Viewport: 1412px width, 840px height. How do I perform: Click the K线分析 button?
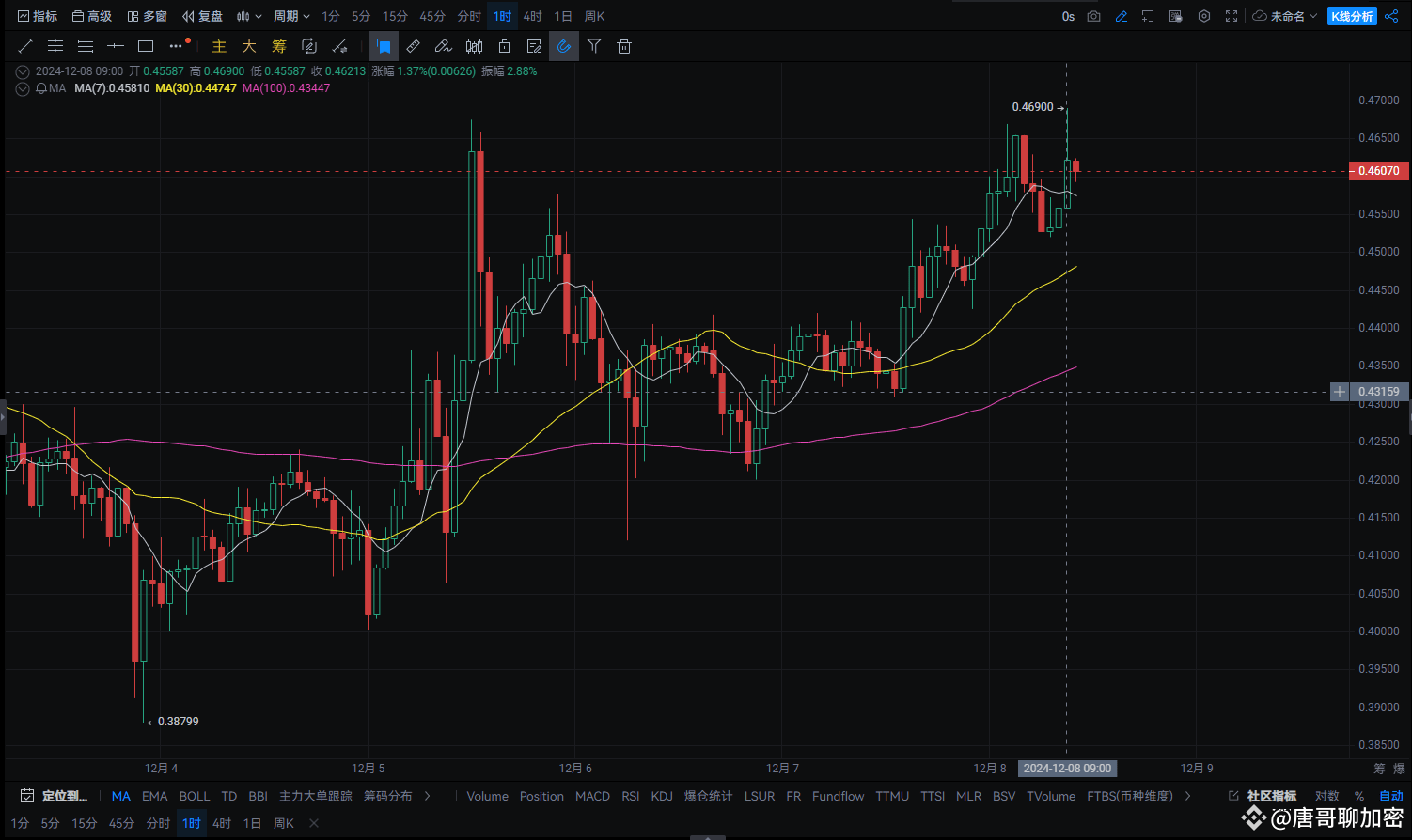(x=1352, y=16)
